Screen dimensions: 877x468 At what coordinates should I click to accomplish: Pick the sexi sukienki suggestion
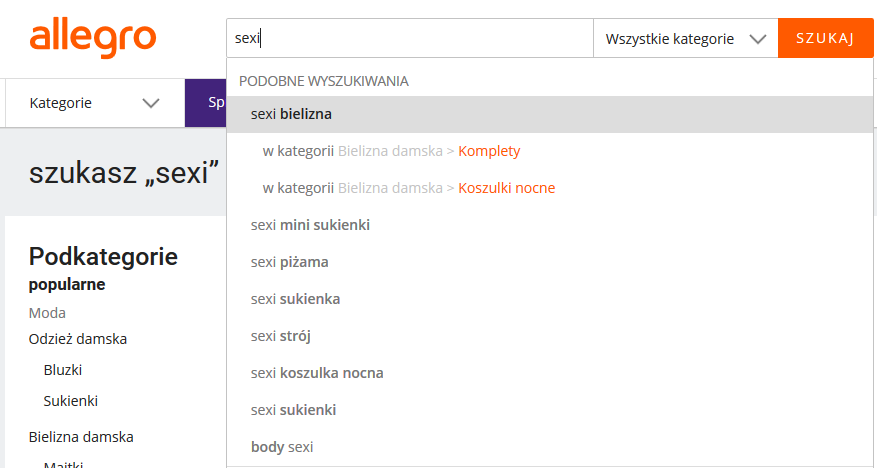point(550,409)
